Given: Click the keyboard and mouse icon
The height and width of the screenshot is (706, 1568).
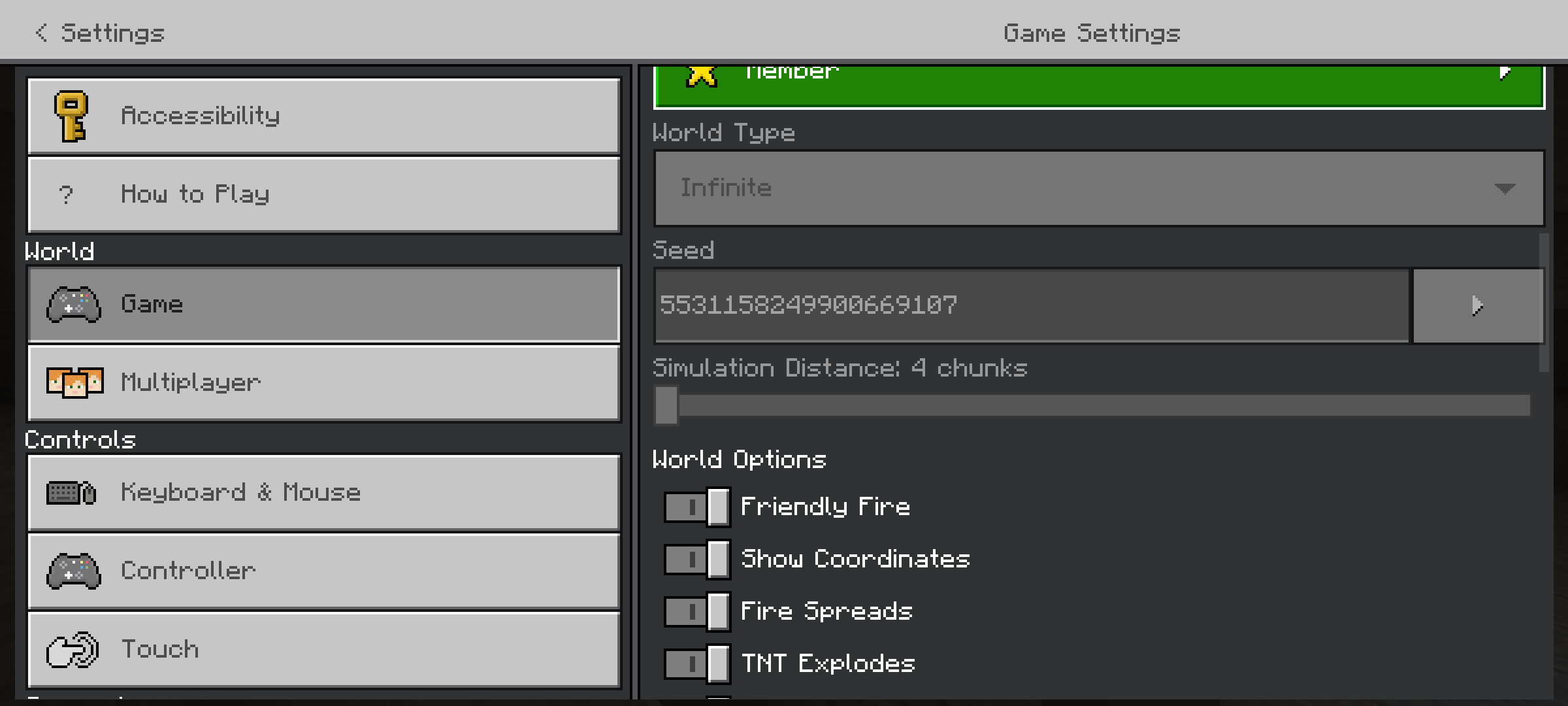Looking at the screenshot, I should coord(71,492).
